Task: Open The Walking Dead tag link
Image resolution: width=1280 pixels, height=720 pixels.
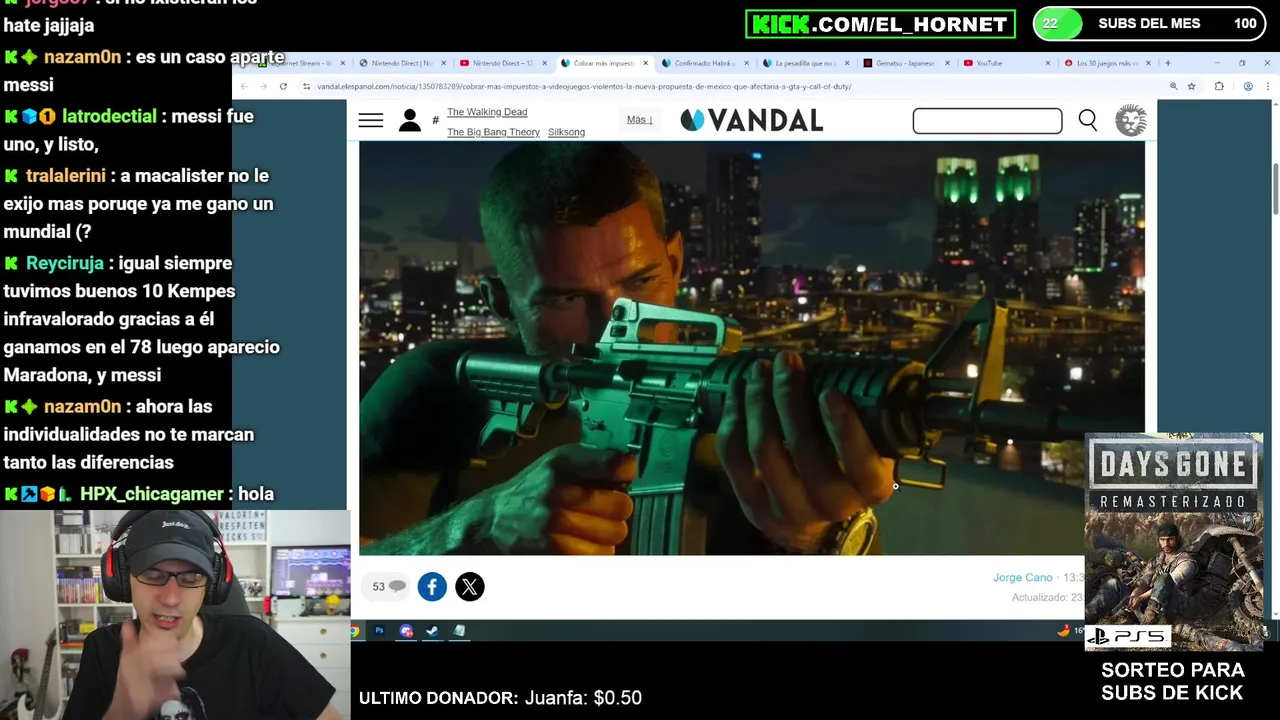Action: 487,112
